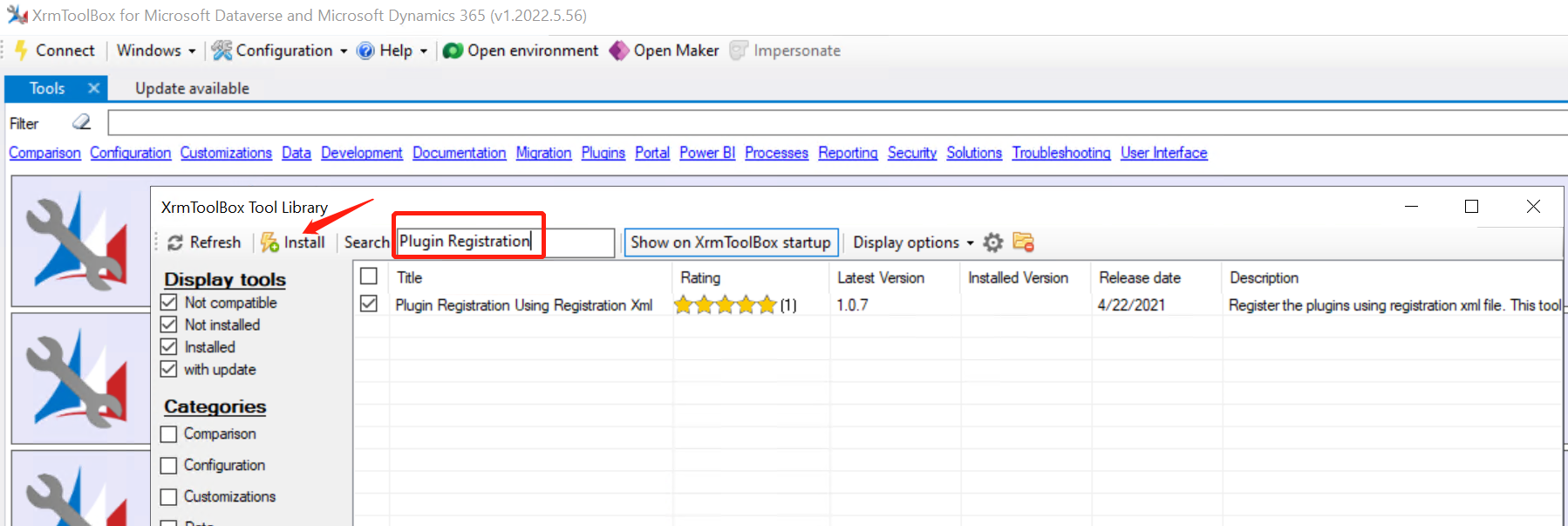Click the 4/22/2021 release date cell
1568x526 pixels.
coord(1131,304)
